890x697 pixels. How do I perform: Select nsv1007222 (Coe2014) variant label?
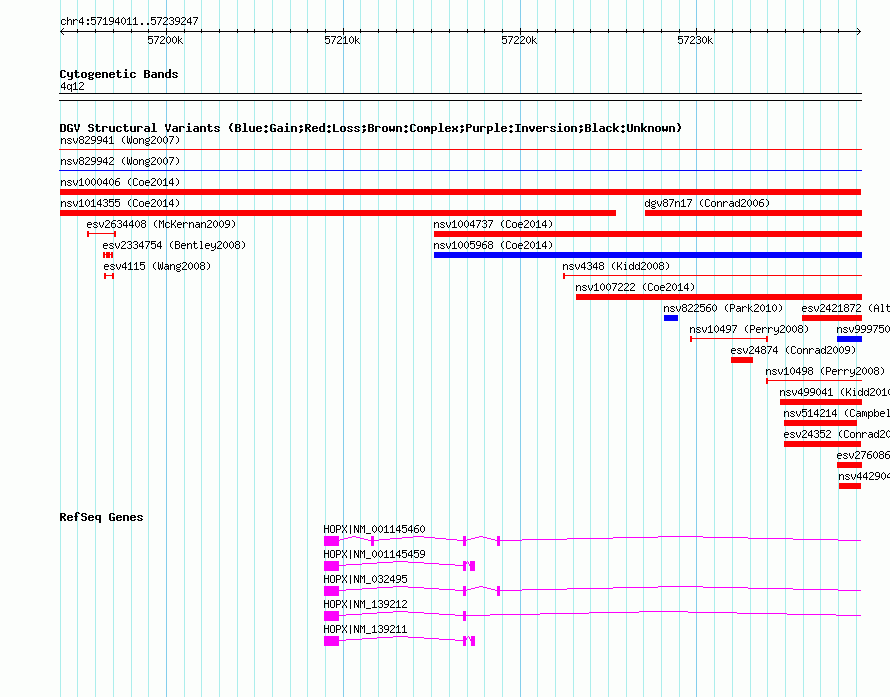coord(635,287)
